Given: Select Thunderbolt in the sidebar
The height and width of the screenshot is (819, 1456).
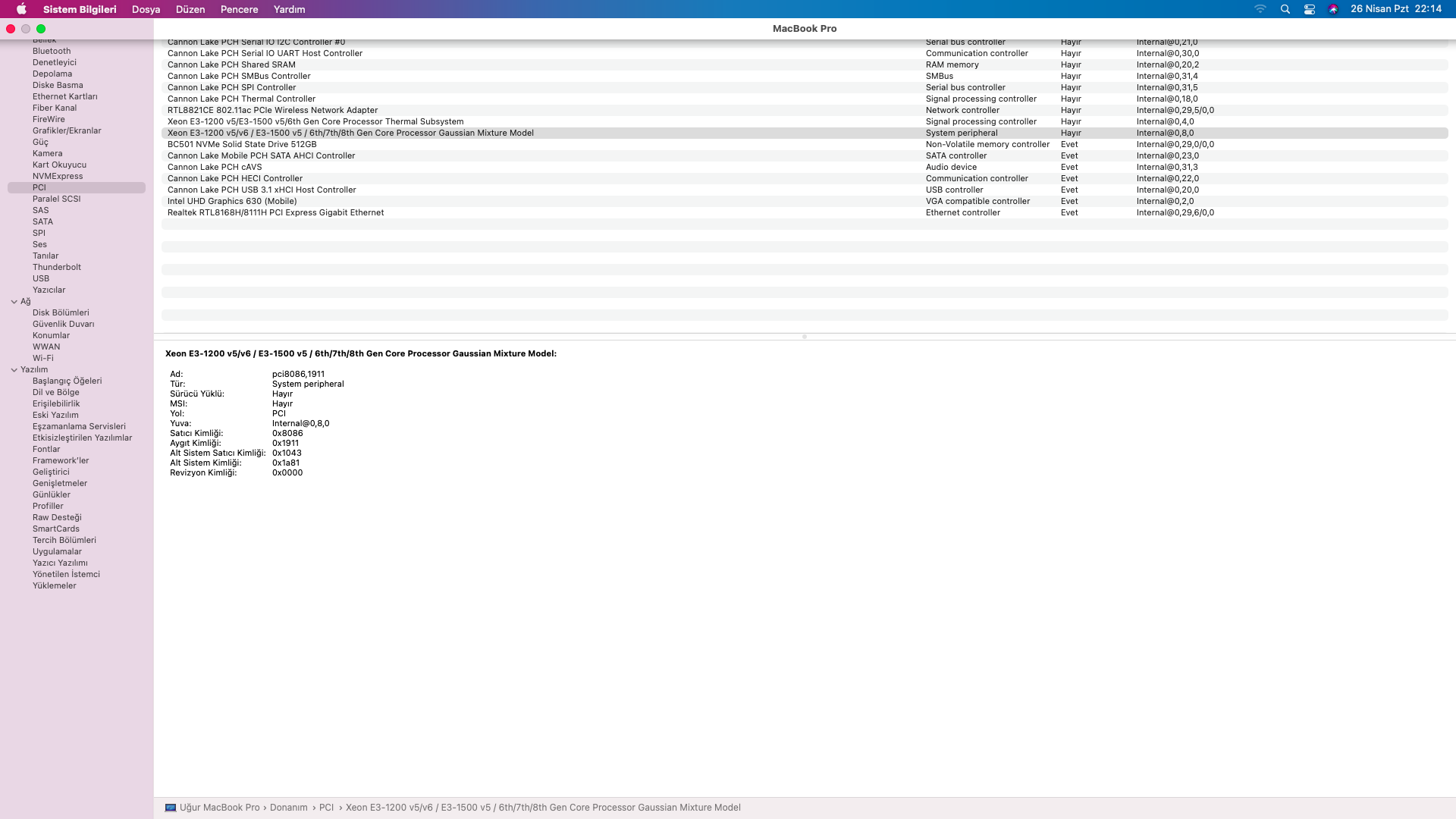Looking at the screenshot, I should tap(57, 267).
